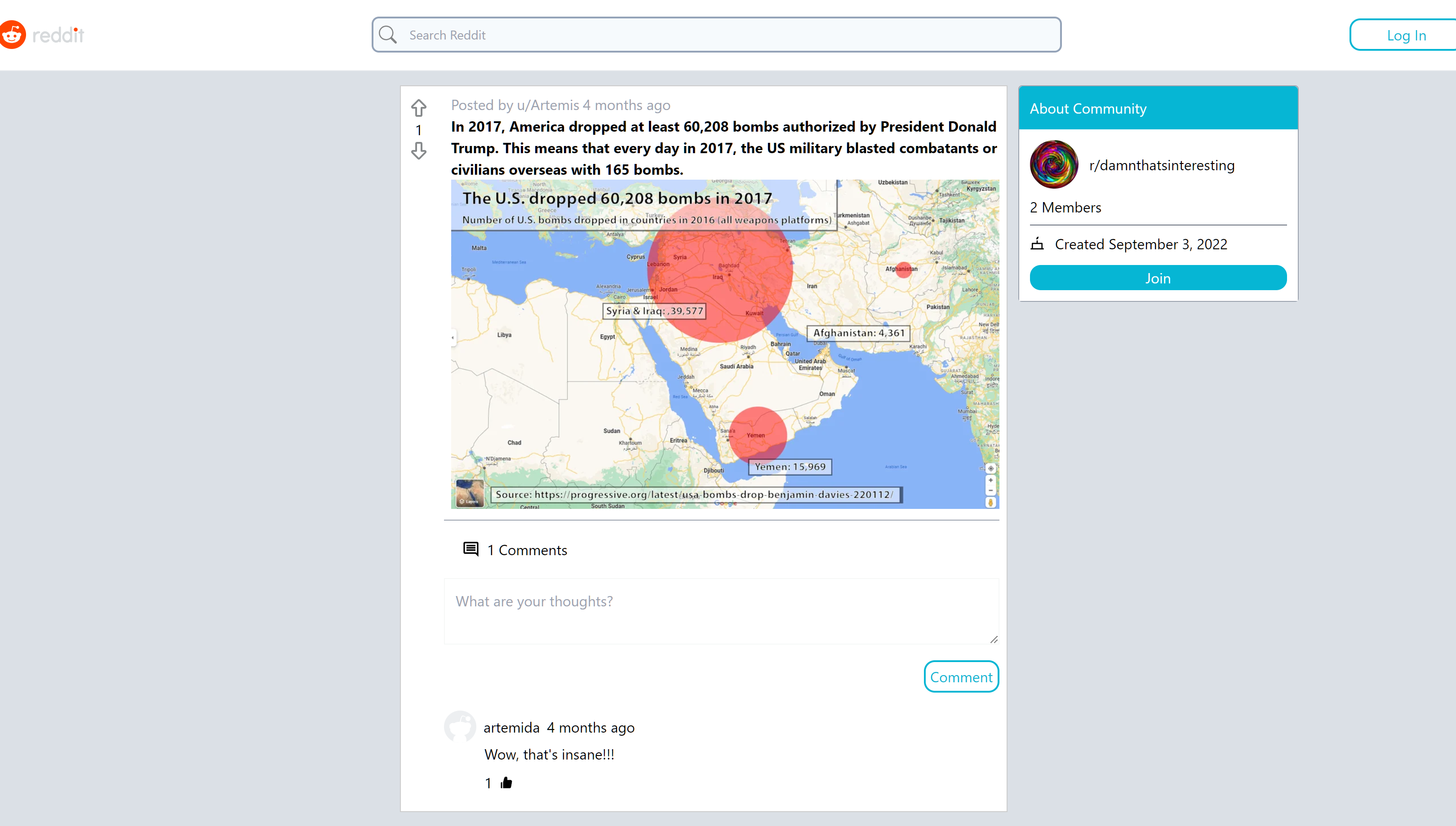Click the 'What are your thoughts?' textbox
This screenshot has height=826, width=1456.
click(x=721, y=611)
